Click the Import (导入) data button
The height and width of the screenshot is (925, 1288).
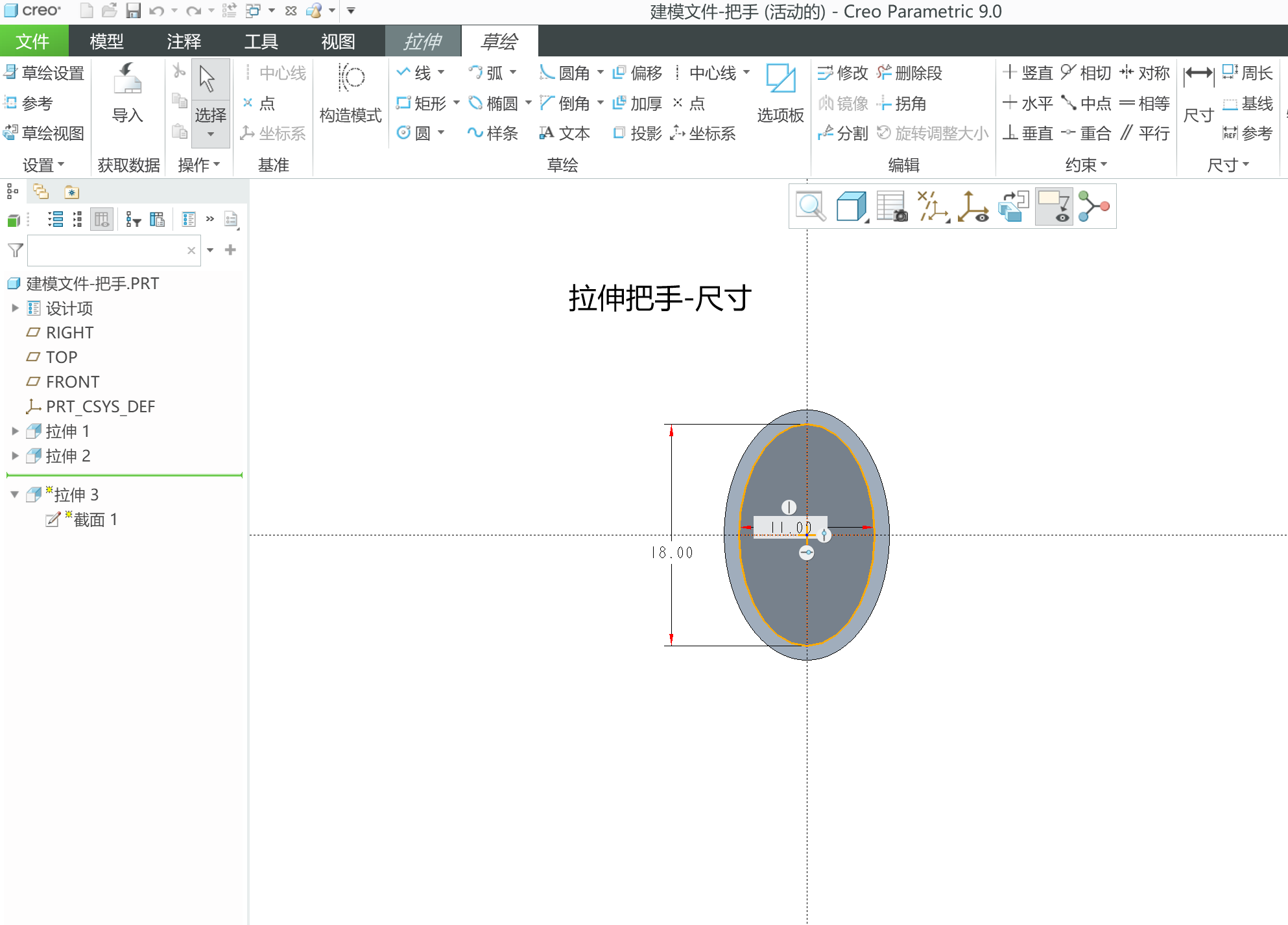point(128,93)
